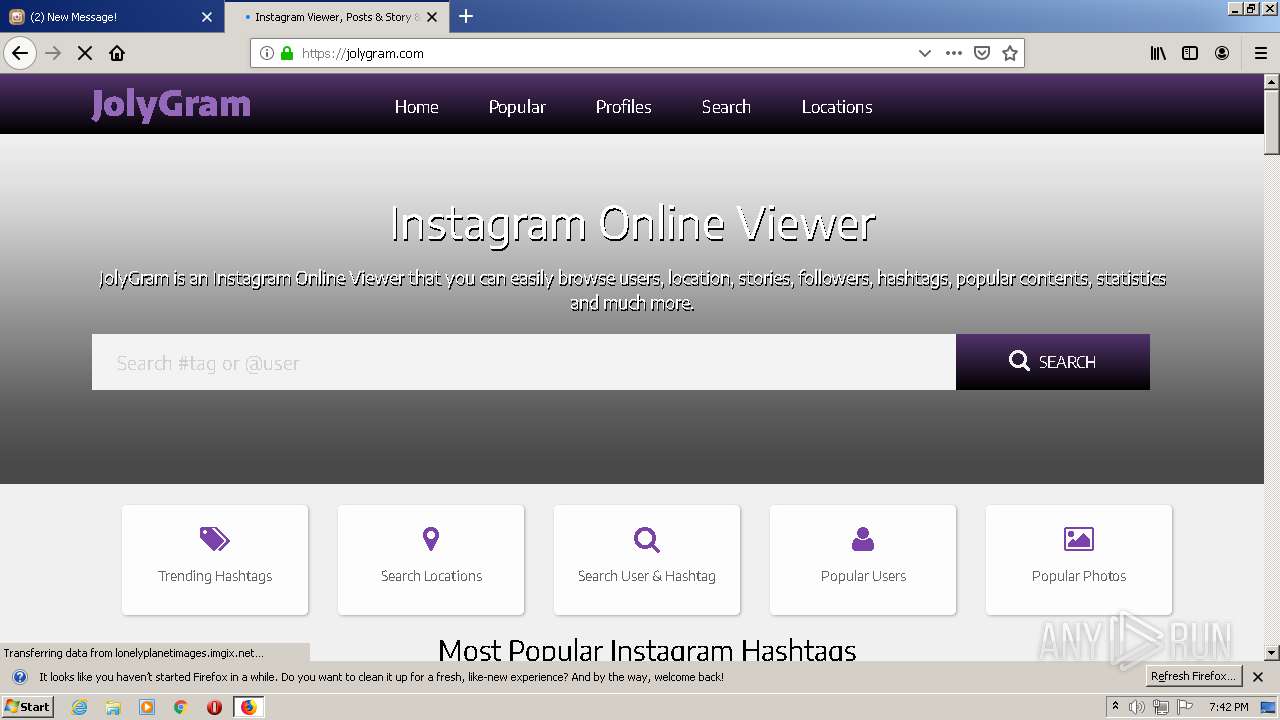1280x720 pixels.
Task: Click the volume speaker tray icon
Action: (x=1136, y=707)
